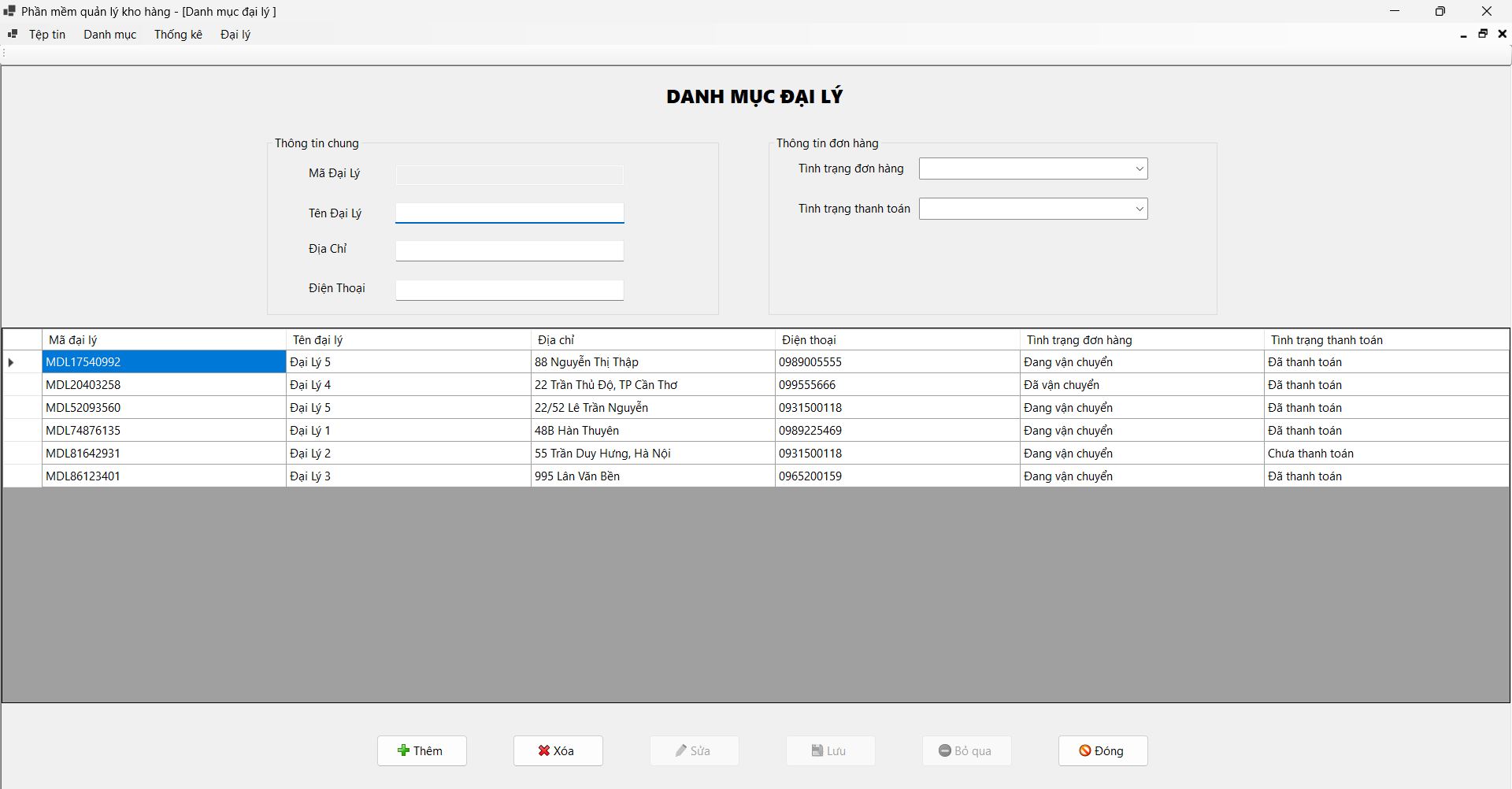1512x789 pixels.
Task: Click the no-entry icon on Bỏ qua button
Action: (944, 750)
